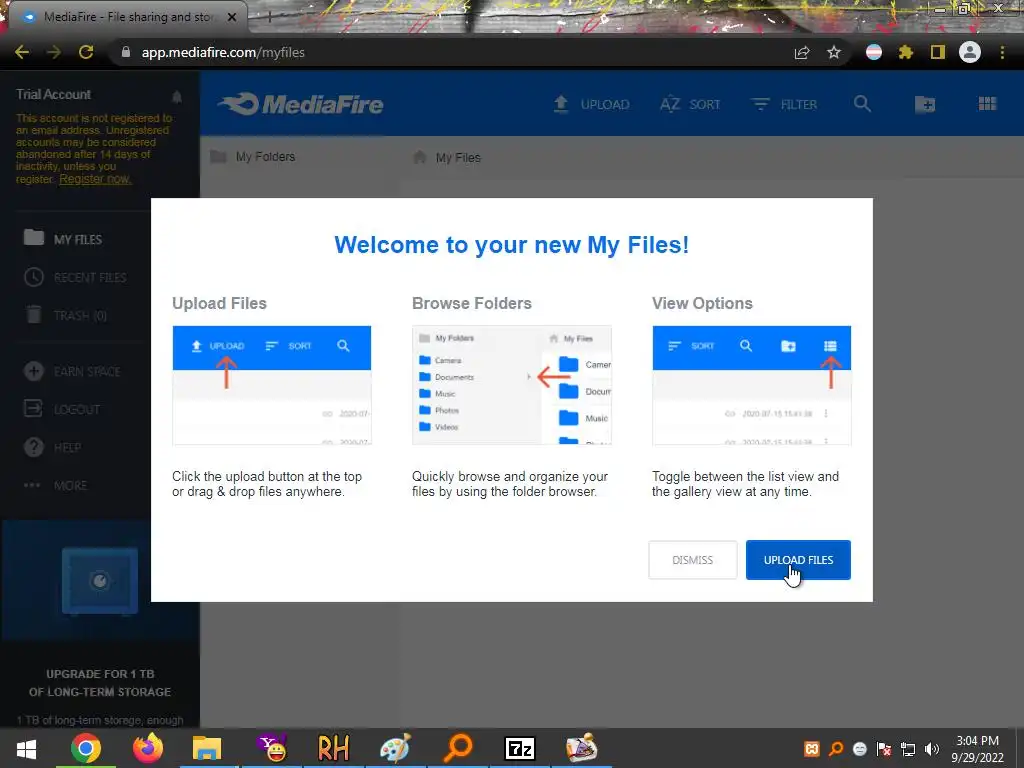Screen dimensions: 1024x768
Task: Open the AZ Sort option
Action: [x=690, y=104]
